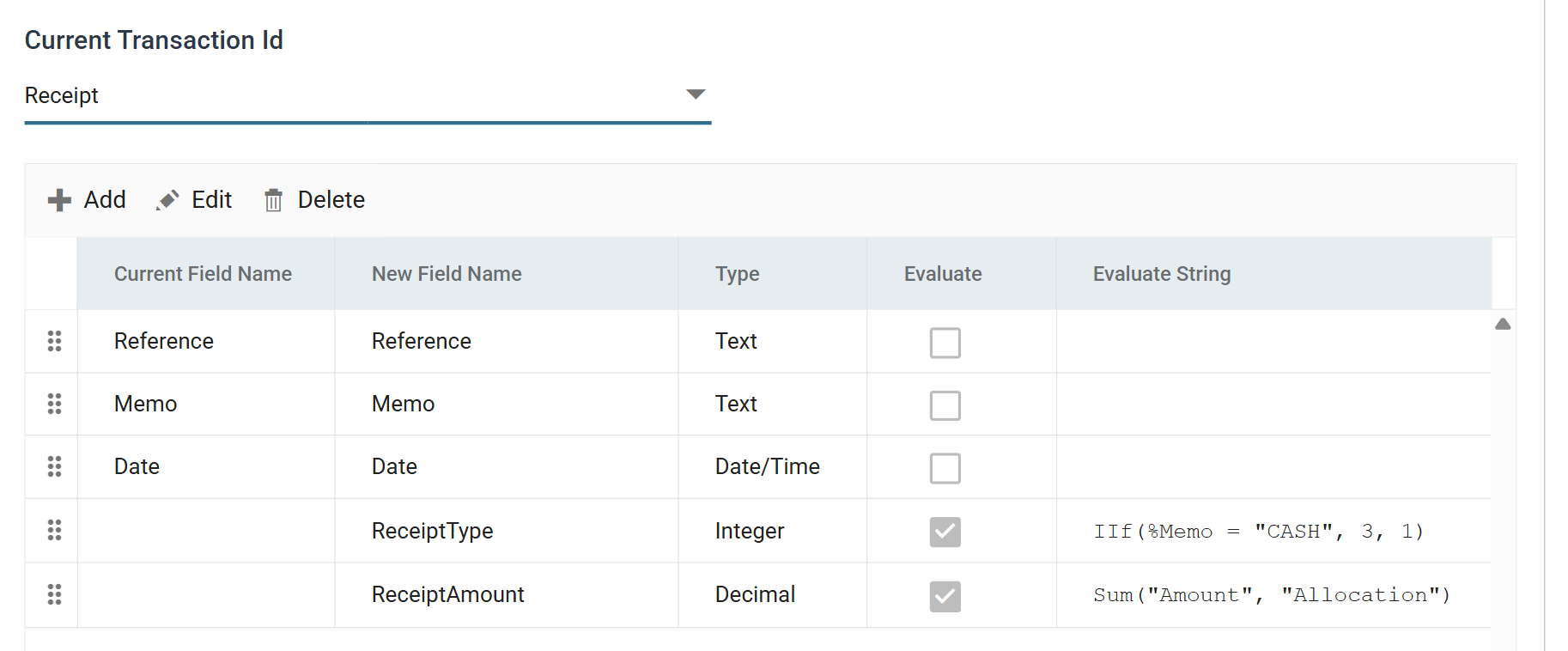Click the Sum("Amount", "Allocation") expression
Viewport: 1568px width, 651px height.
coord(1272,595)
